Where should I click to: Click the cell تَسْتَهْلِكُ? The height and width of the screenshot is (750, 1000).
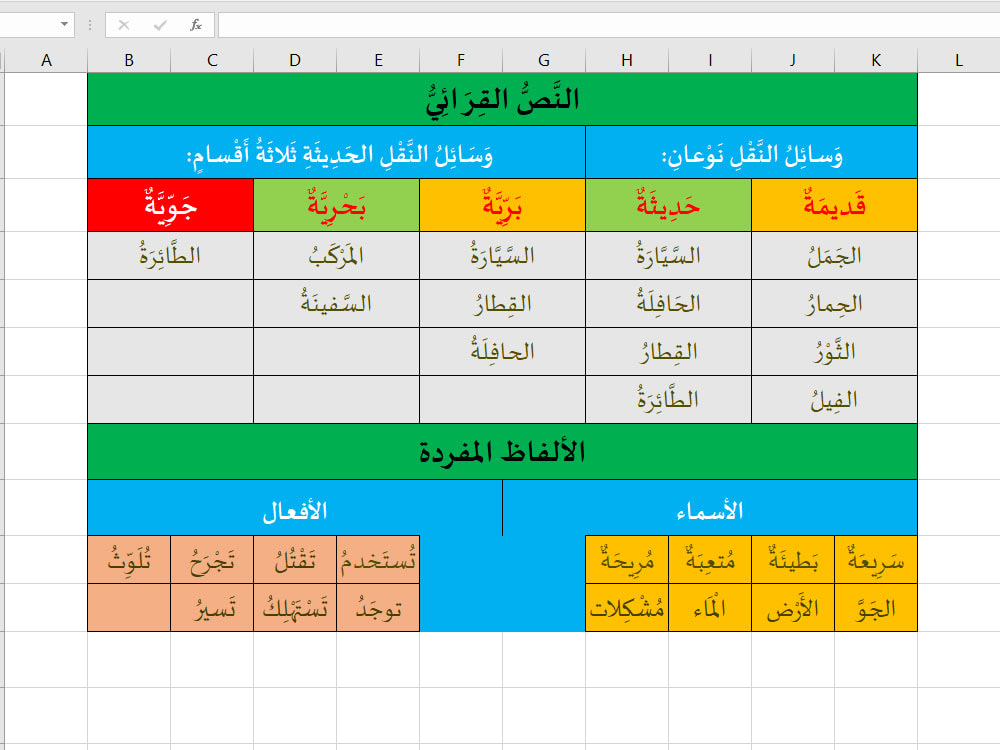coord(295,608)
